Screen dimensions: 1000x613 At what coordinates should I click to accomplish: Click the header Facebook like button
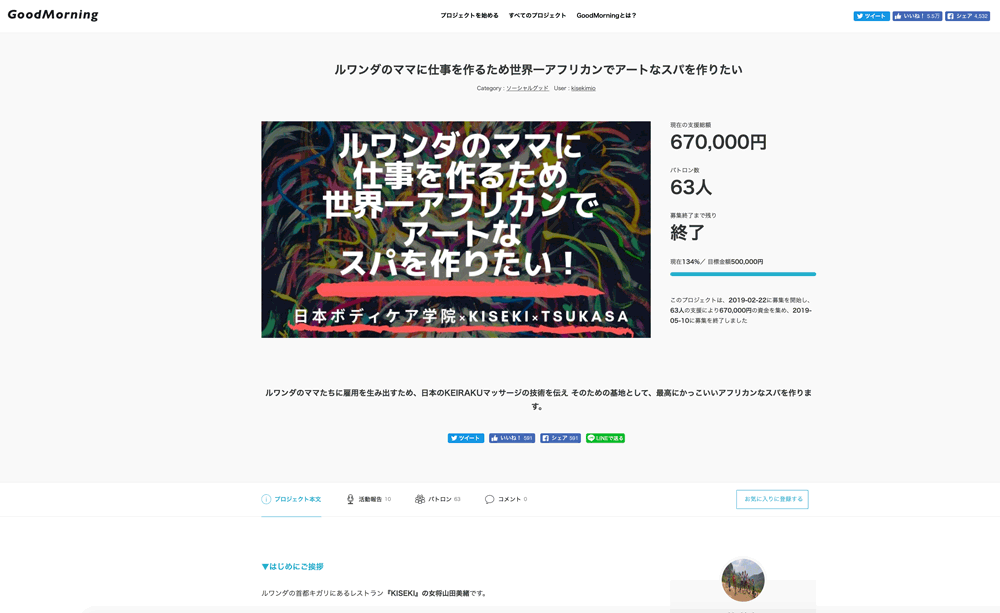click(x=917, y=16)
